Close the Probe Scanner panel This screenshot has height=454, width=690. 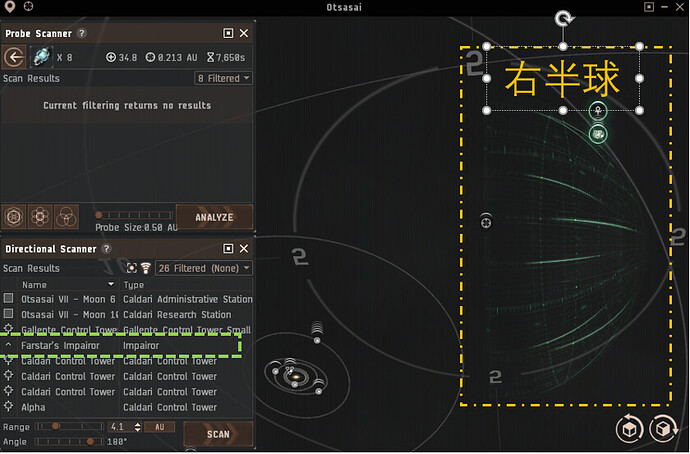pos(244,33)
